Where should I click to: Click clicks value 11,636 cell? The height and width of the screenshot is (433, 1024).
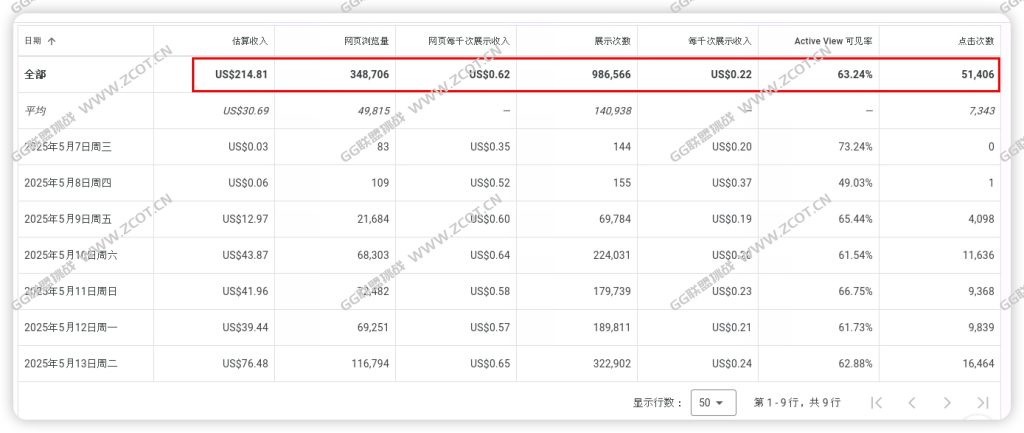[x=979, y=255]
